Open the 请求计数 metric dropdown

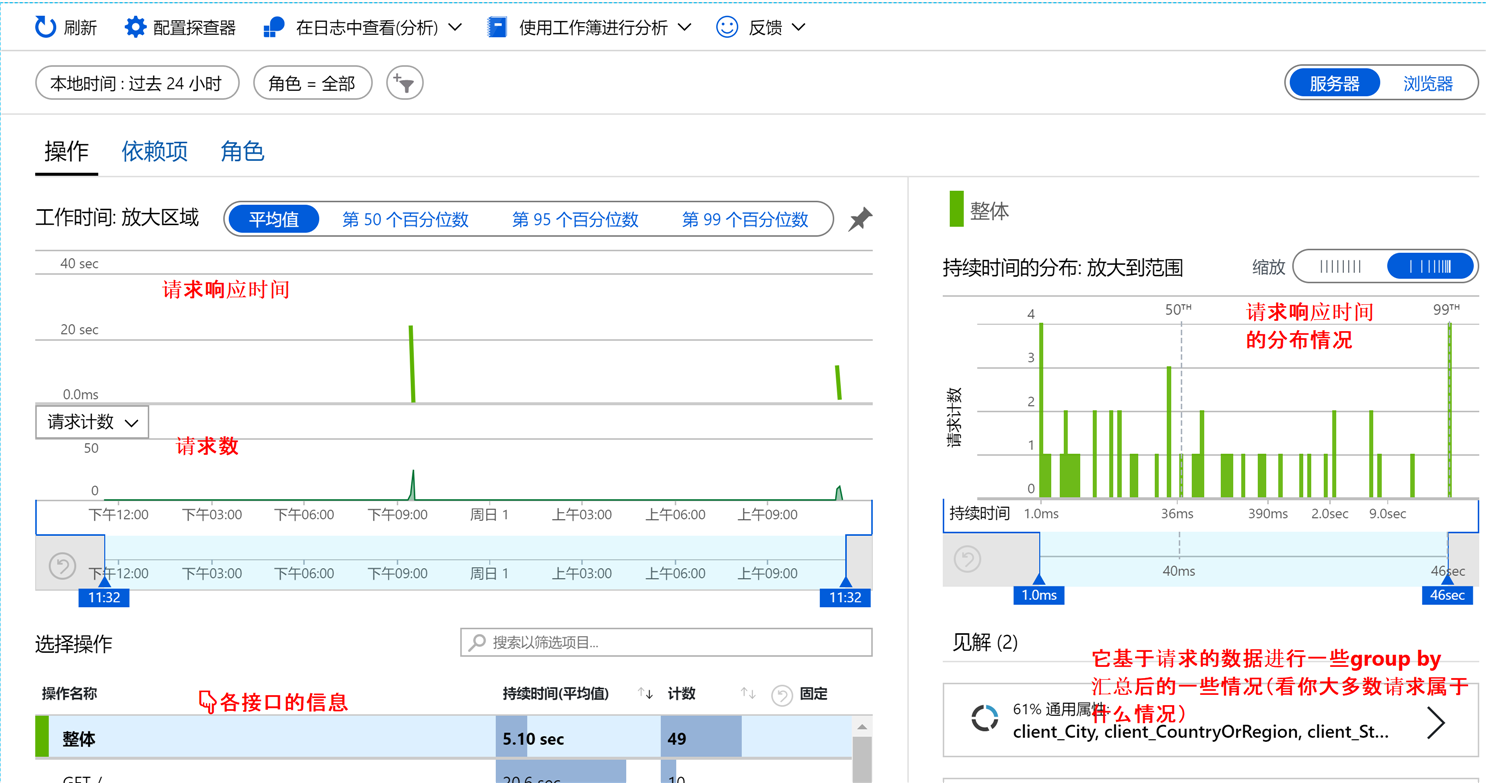coord(93,422)
